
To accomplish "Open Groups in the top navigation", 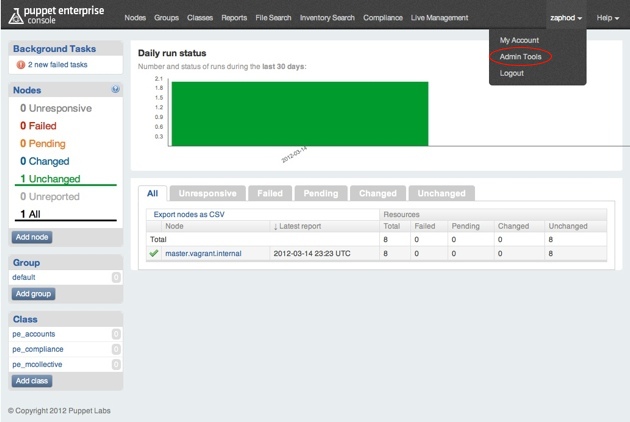I will coord(166,18).
